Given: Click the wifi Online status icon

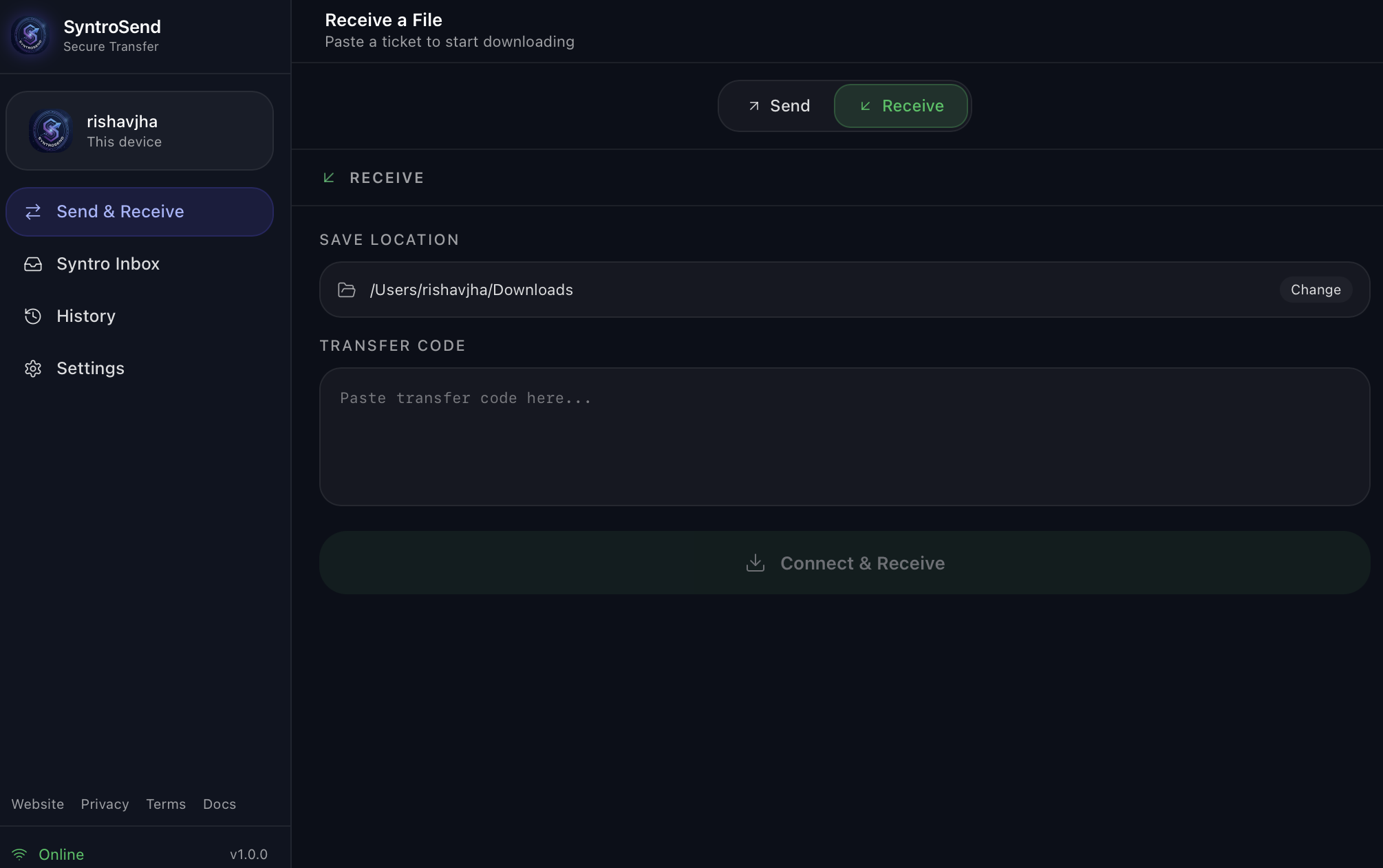Looking at the screenshot, I should (19, 854).
